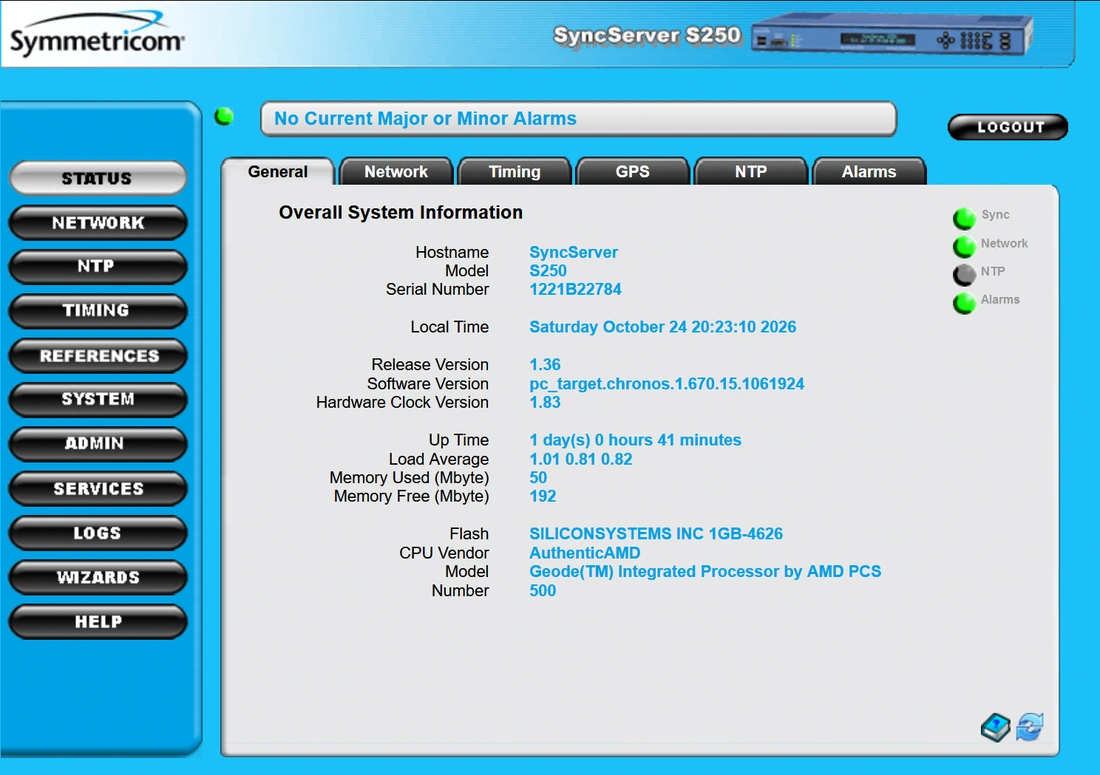Click the load average '1.01 0.81 0.82'
This screenshot has width=1100, height=775.
[x=581, y=459]
